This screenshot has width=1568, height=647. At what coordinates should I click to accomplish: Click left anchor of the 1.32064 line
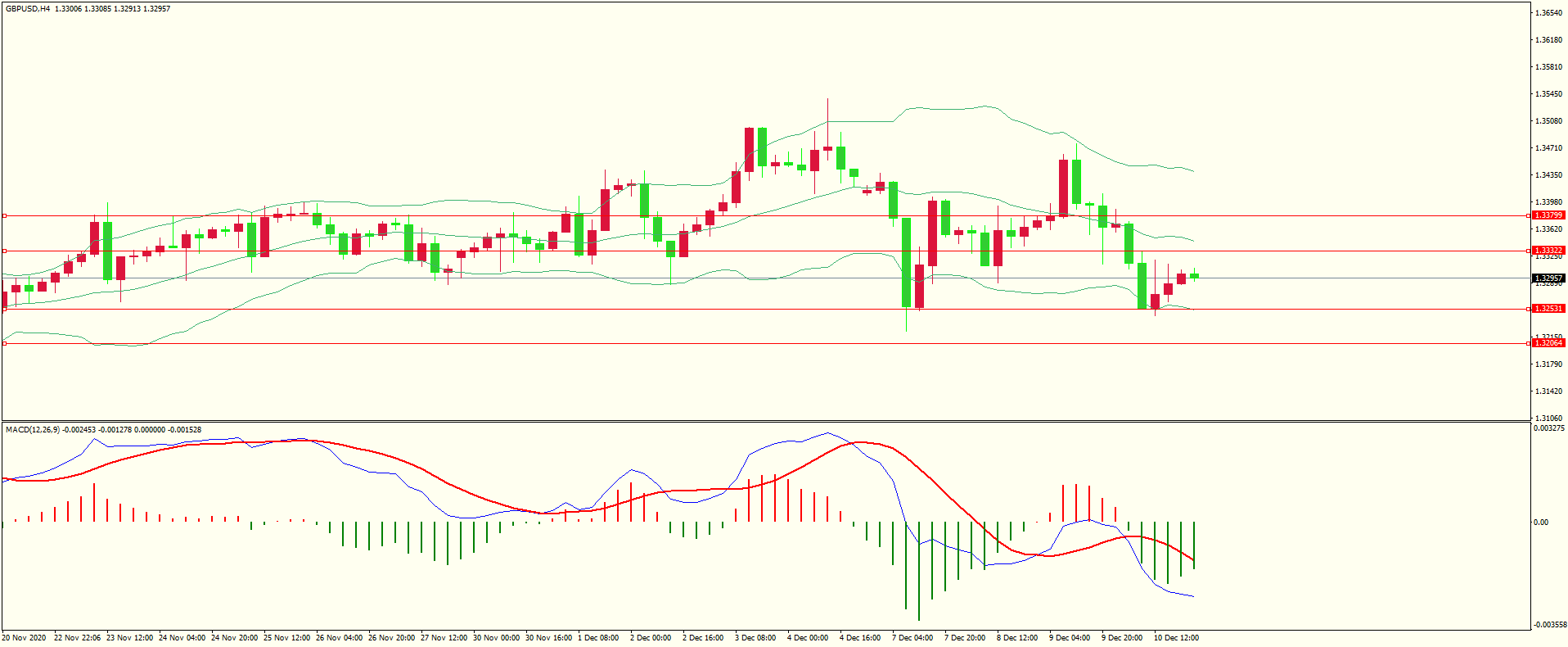[x=4, y=344]
